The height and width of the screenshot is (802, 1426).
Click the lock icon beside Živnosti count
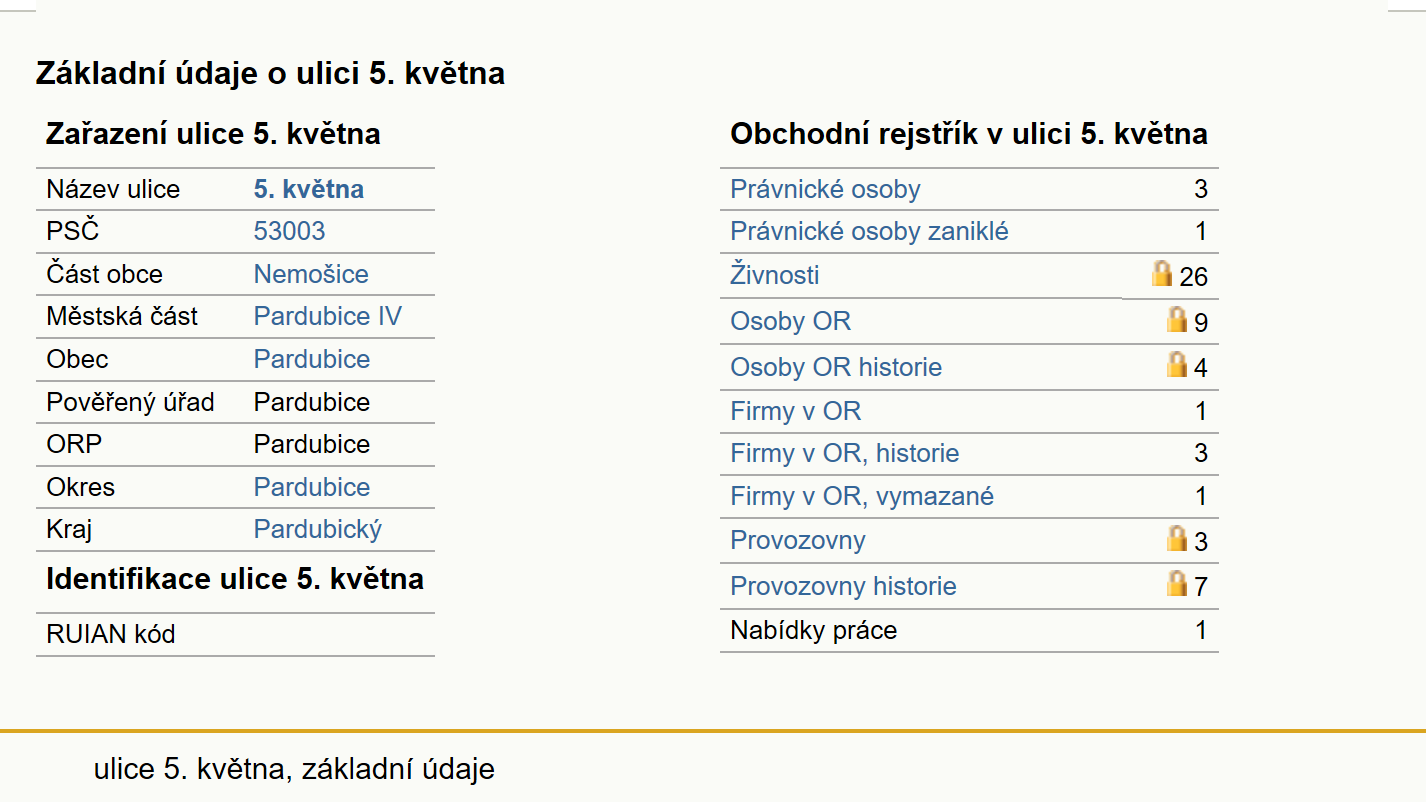pyautogui.click(x=1161, y=273)
